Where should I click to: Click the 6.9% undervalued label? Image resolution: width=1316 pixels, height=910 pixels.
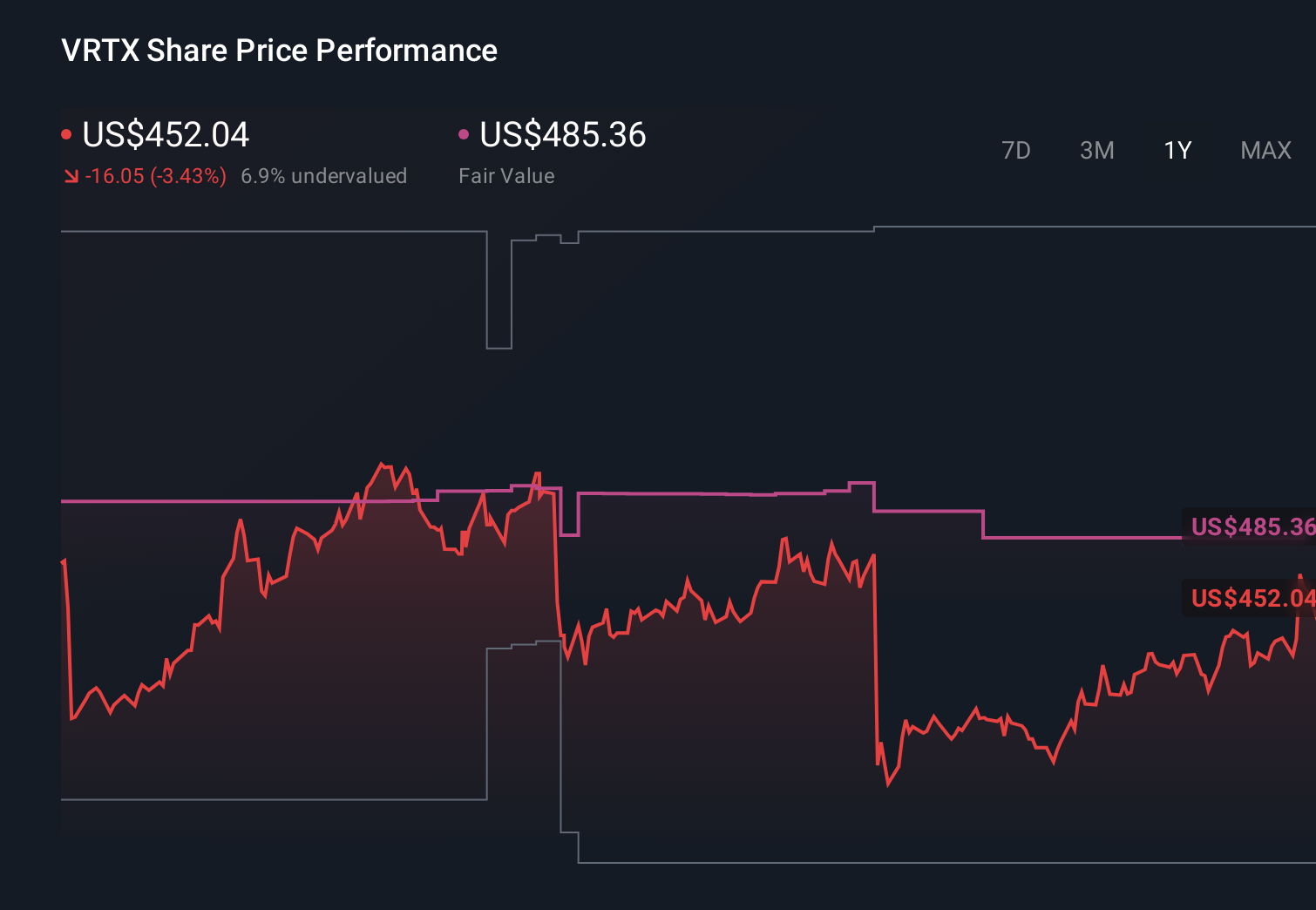click(x=323, y=175)
